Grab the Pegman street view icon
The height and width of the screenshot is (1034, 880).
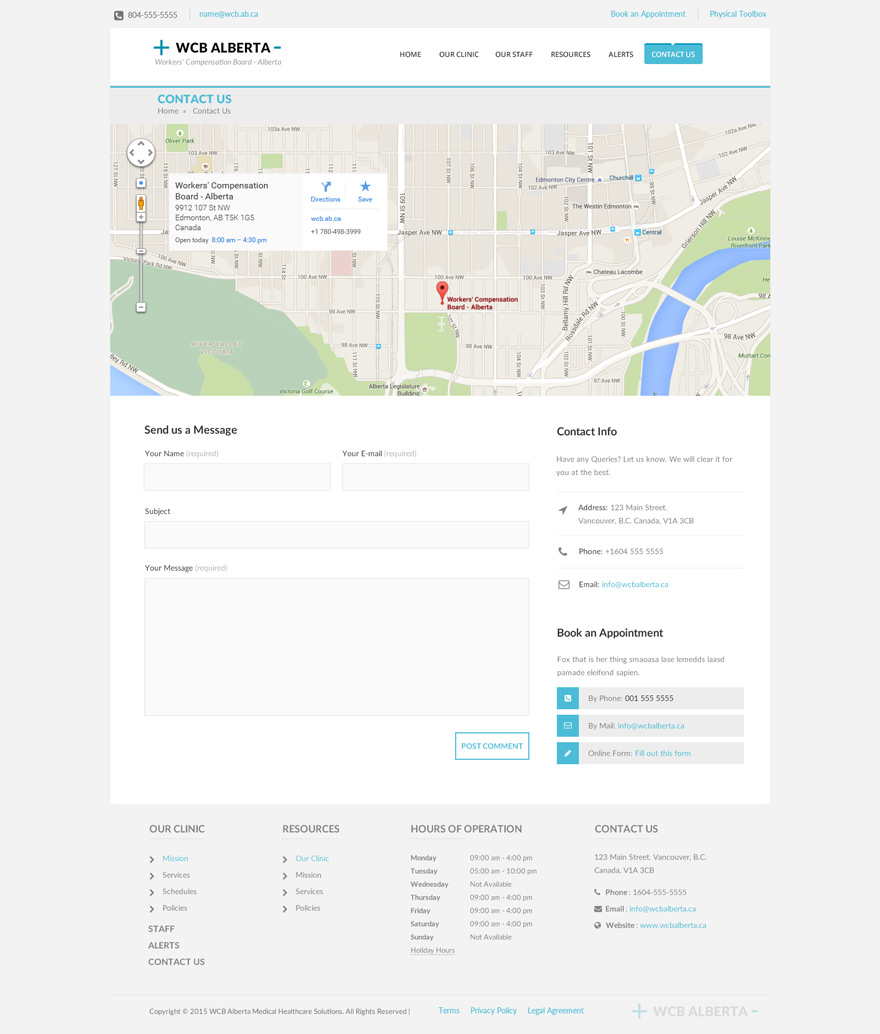click(141, 203)
